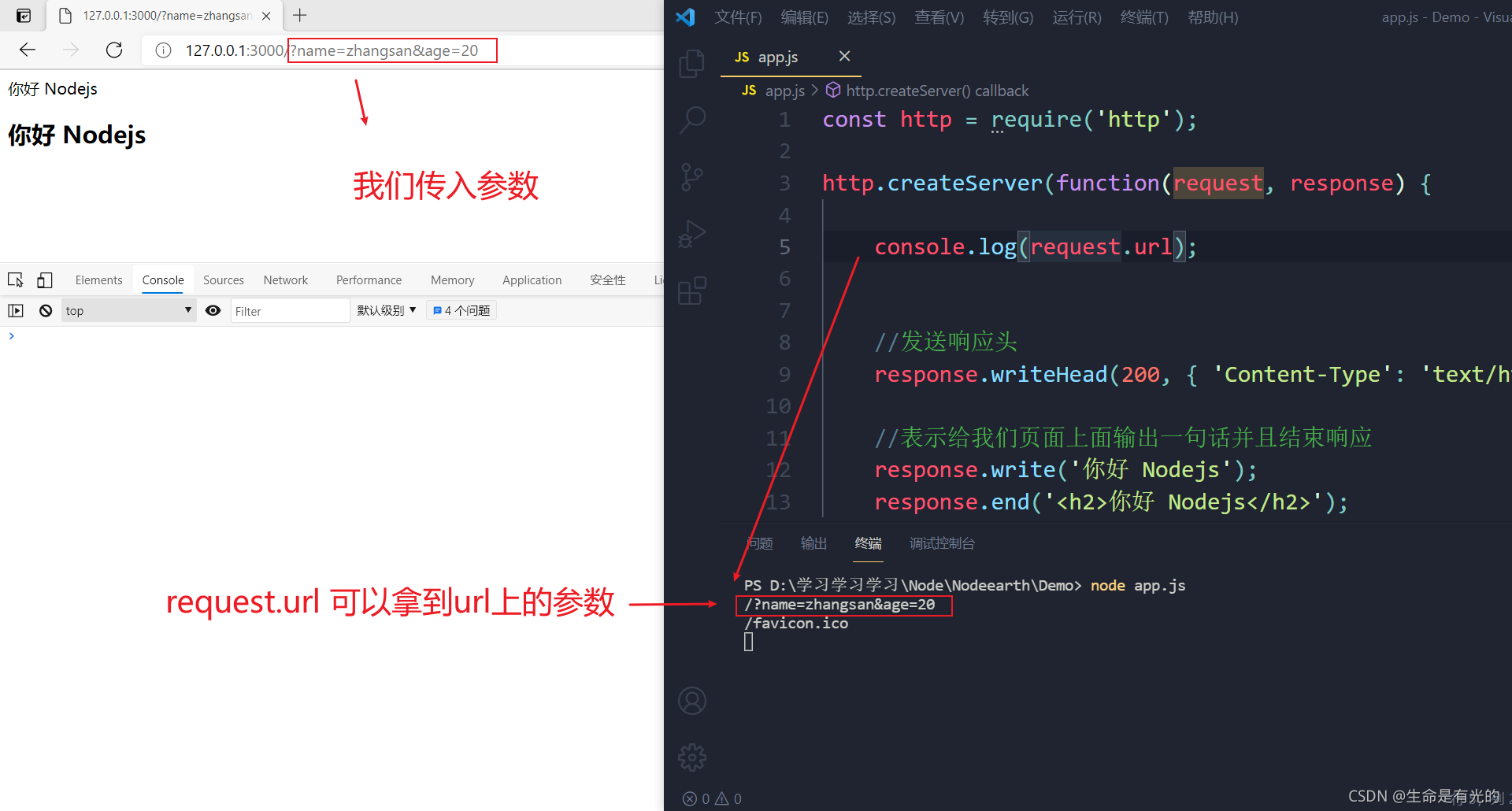This screenshot has width=1512, height=811.
Task: Click console.log(request.url) code line
Action: (x=1035, y=247)
